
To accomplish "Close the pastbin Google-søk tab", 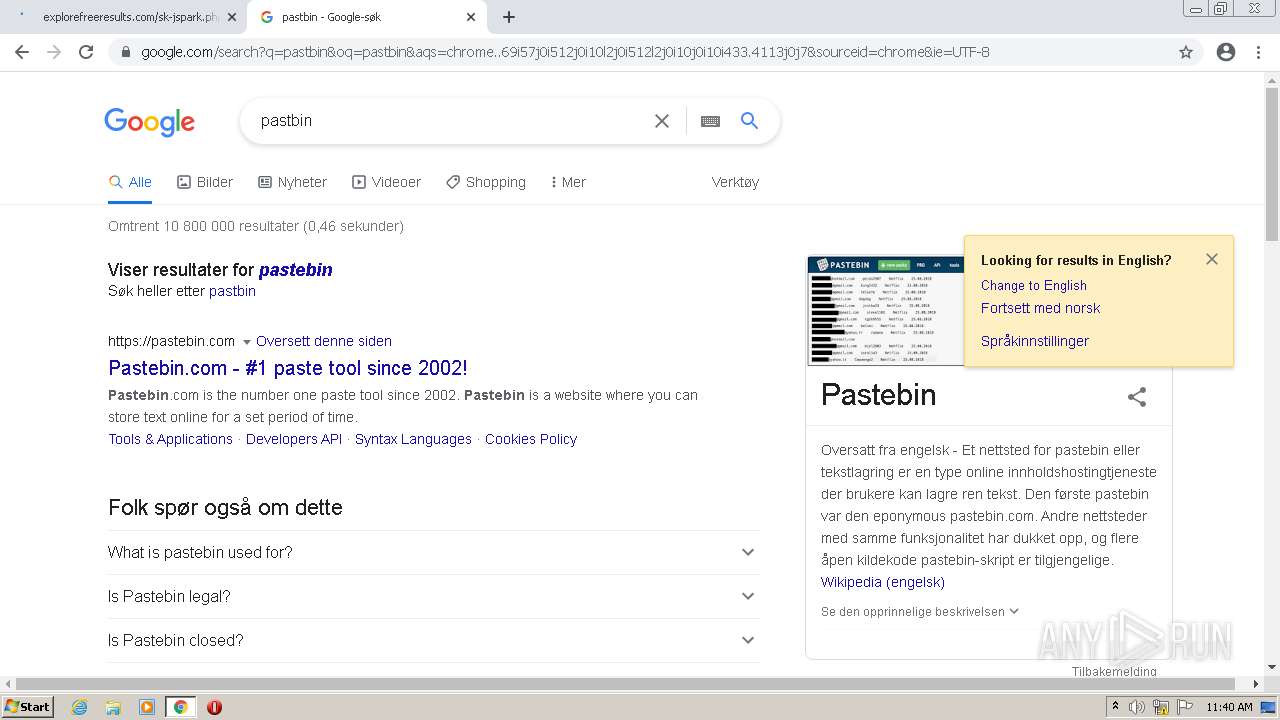I will (471, 17).
